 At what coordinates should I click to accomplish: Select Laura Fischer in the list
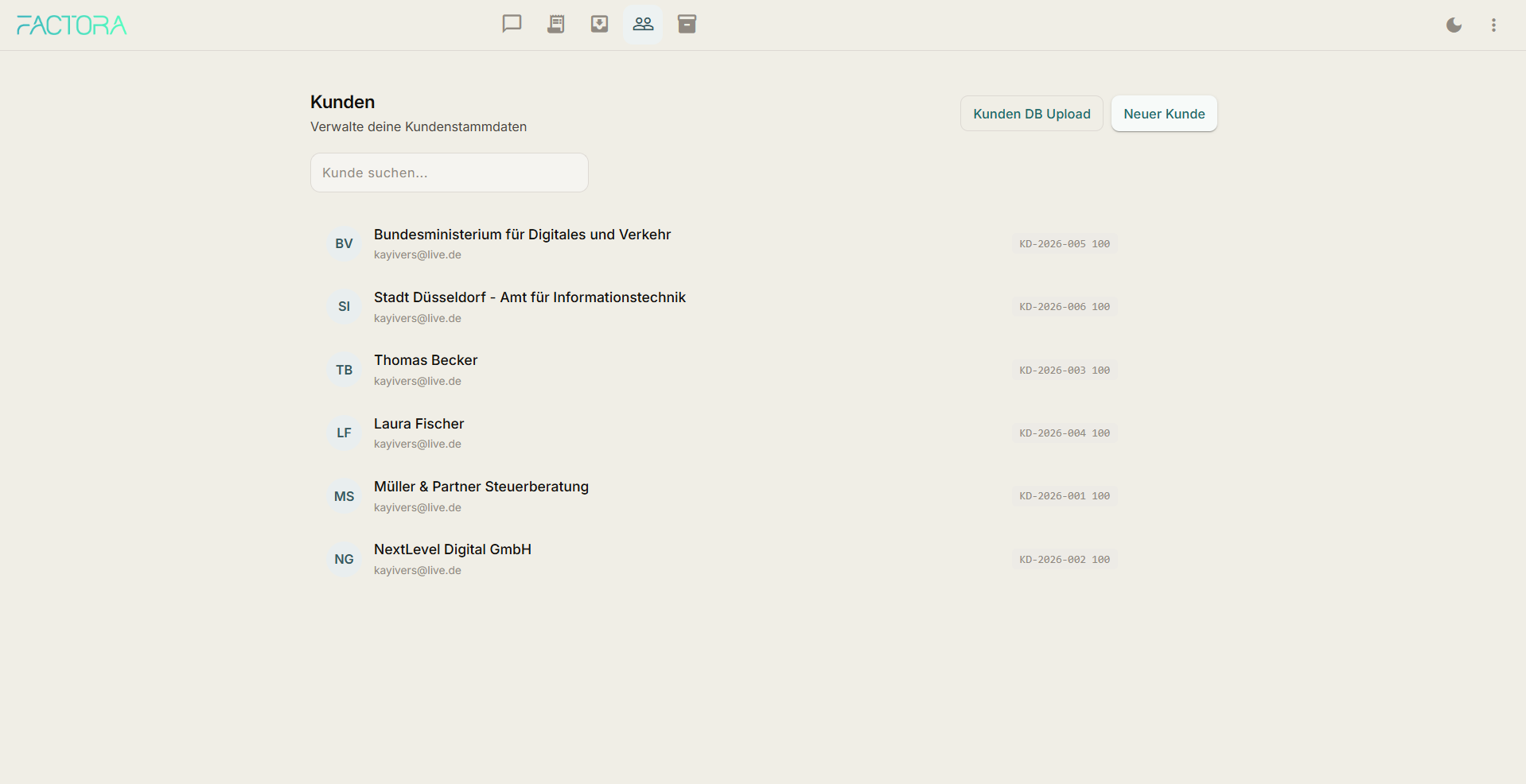(x=418, y=424)
